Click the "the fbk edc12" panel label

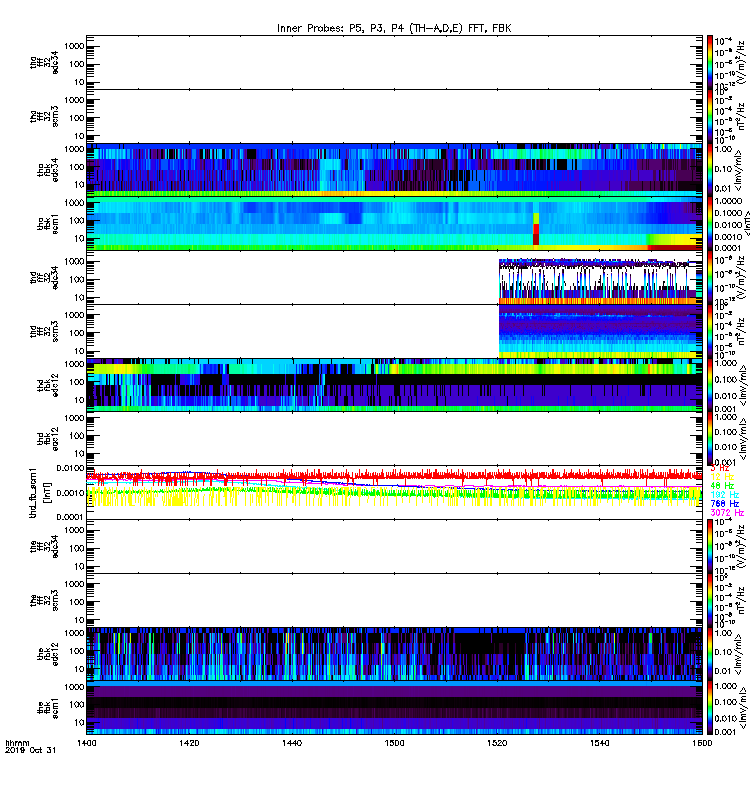(x=47, y=654)
